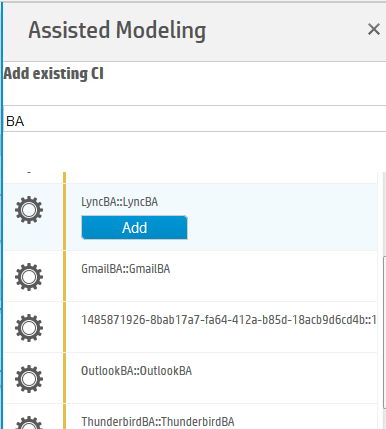Screen dimensions: 386x429
Task: Select the 1485871926-8bab17a7 CI entry
Action: [x=229, y=320]
